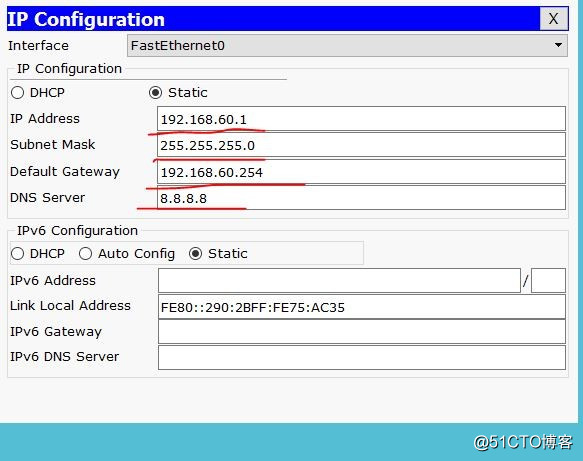The image size is (583, 461).
Task: Click the Link Local Address label
Action: tap(70, 306)
